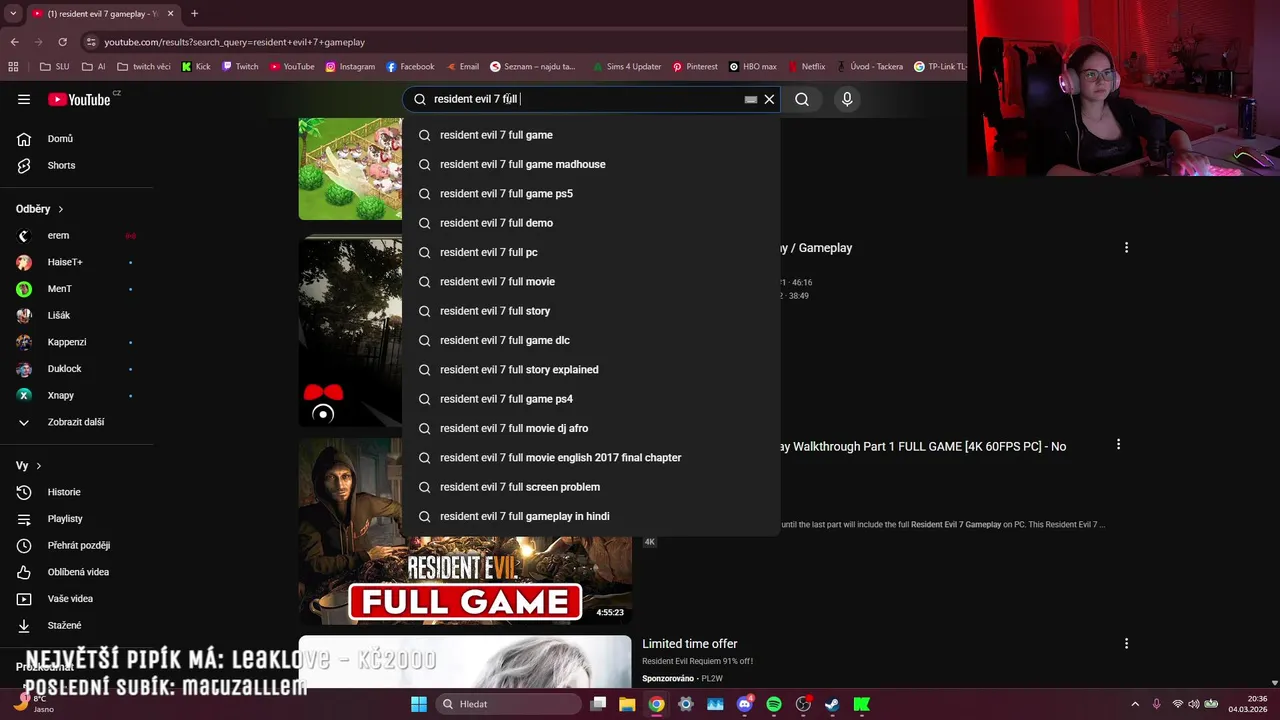Select suggestion 'resident evil 7 full demo'
The image size is (1280, 720).
click(591, 223)
